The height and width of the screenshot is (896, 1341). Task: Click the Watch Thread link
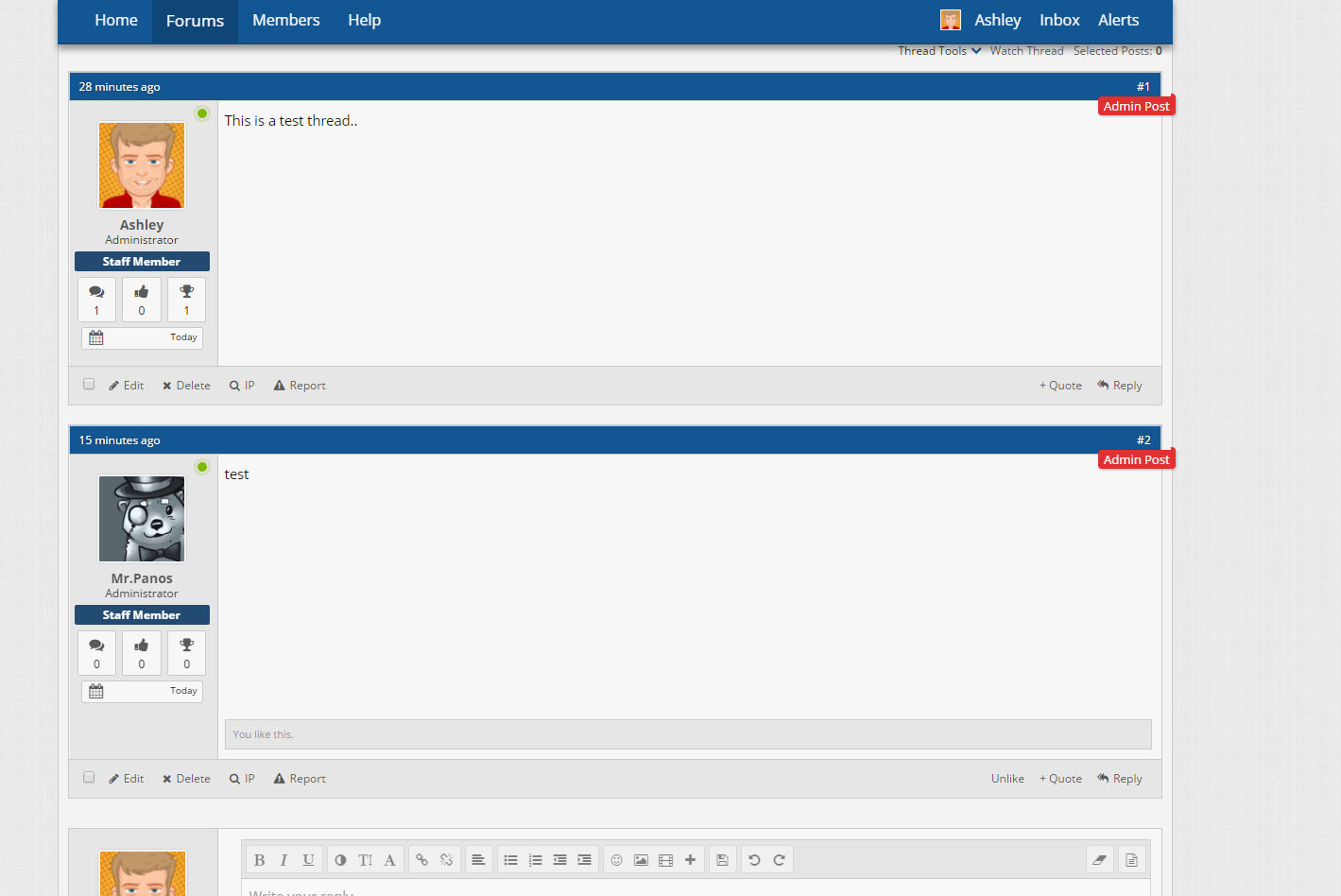click(x=1027, y=51)
